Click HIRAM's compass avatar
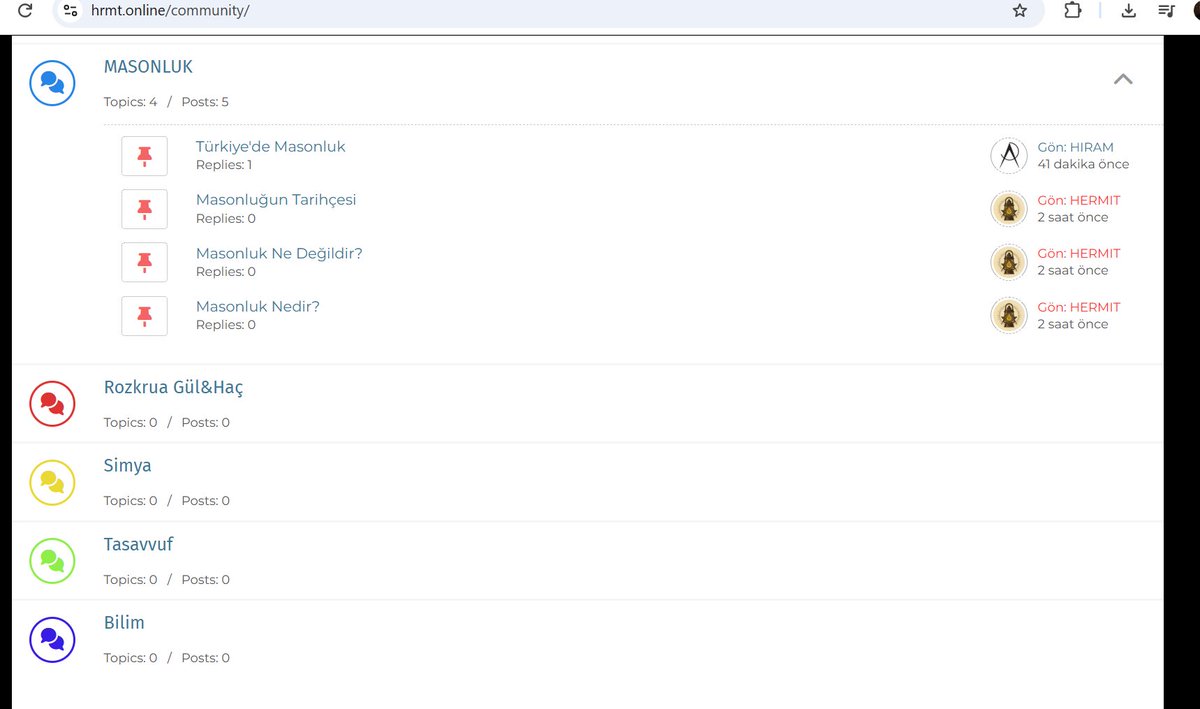This screenshot has width=1200, height=709. pos(1009,156)
